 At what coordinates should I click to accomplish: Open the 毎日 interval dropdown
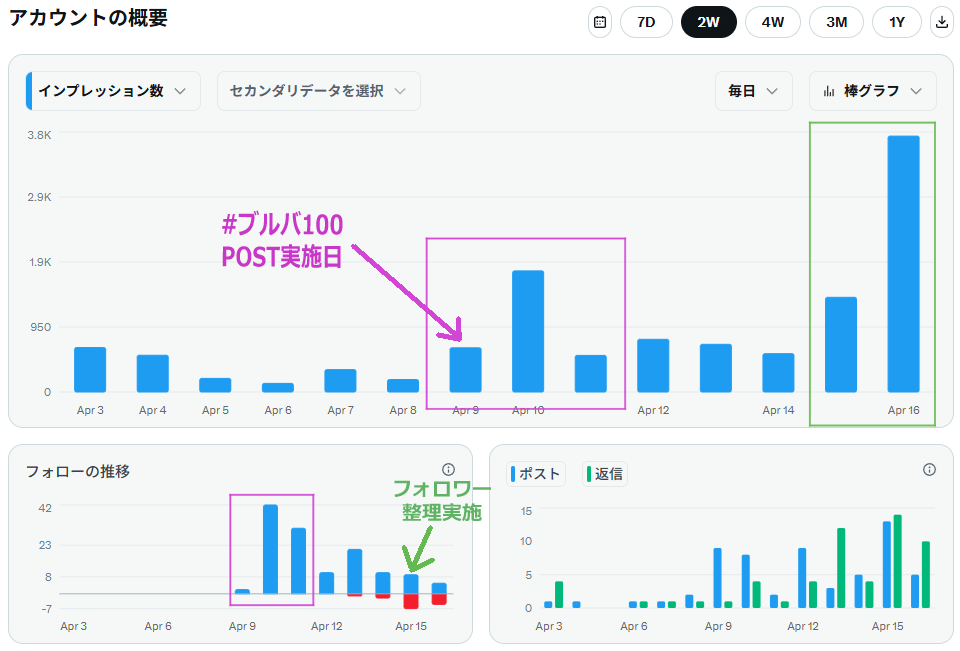(x=753, y=91)
